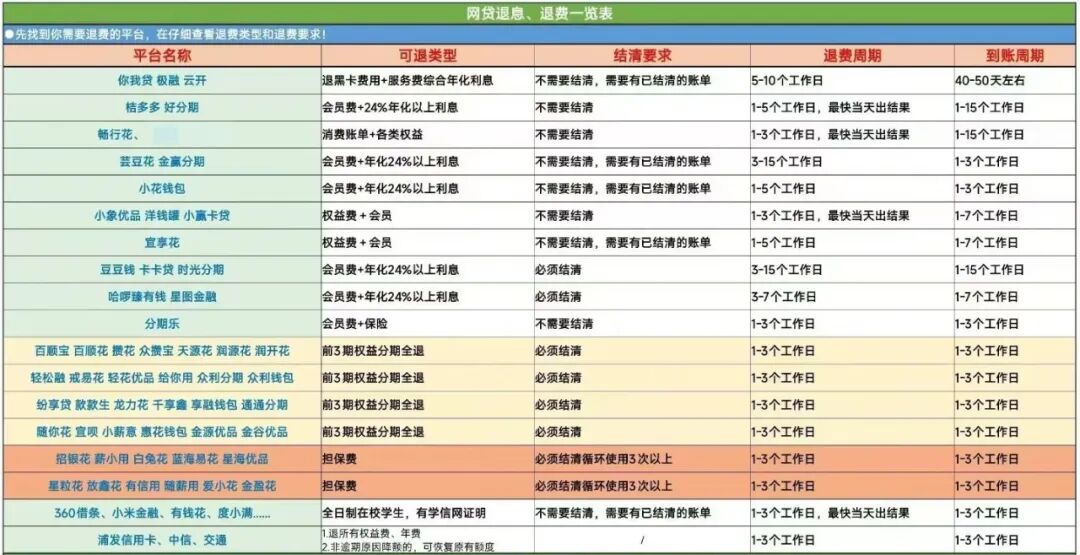Click the platform cell '哈啰臻有钱 星图金融'
Screen dimensions: 1080x555
162,297
